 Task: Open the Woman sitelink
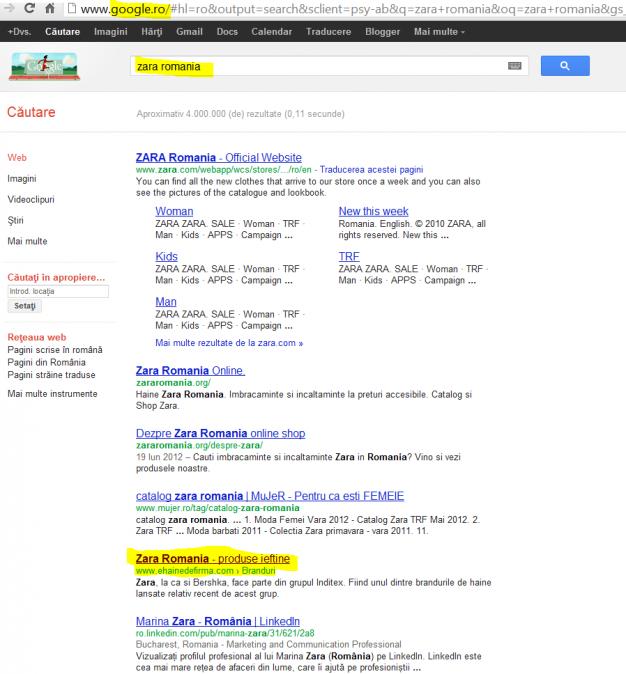point(174,211)
